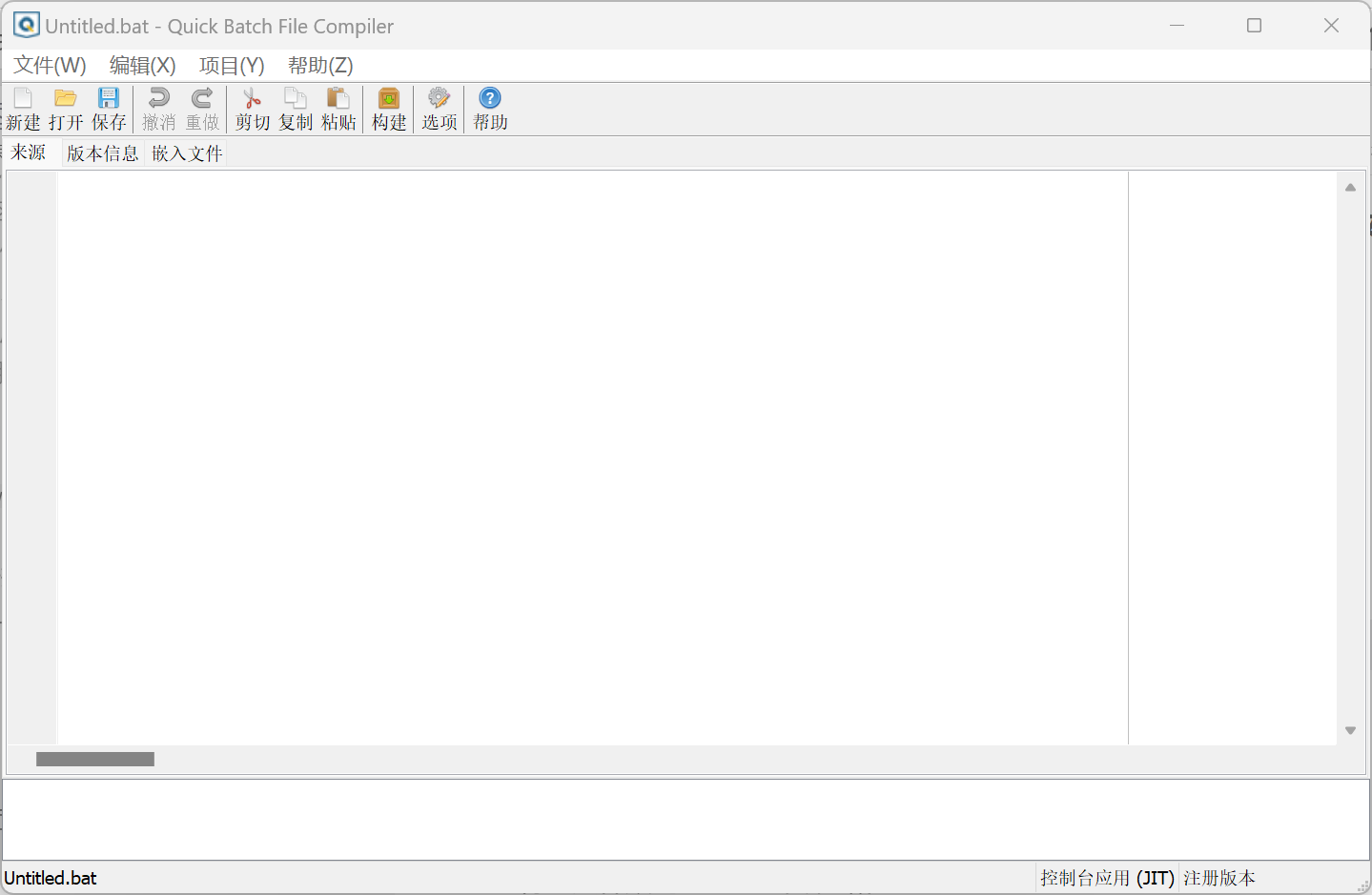Maximize the Quick Batch File Compiler window

click(1255, 26)
